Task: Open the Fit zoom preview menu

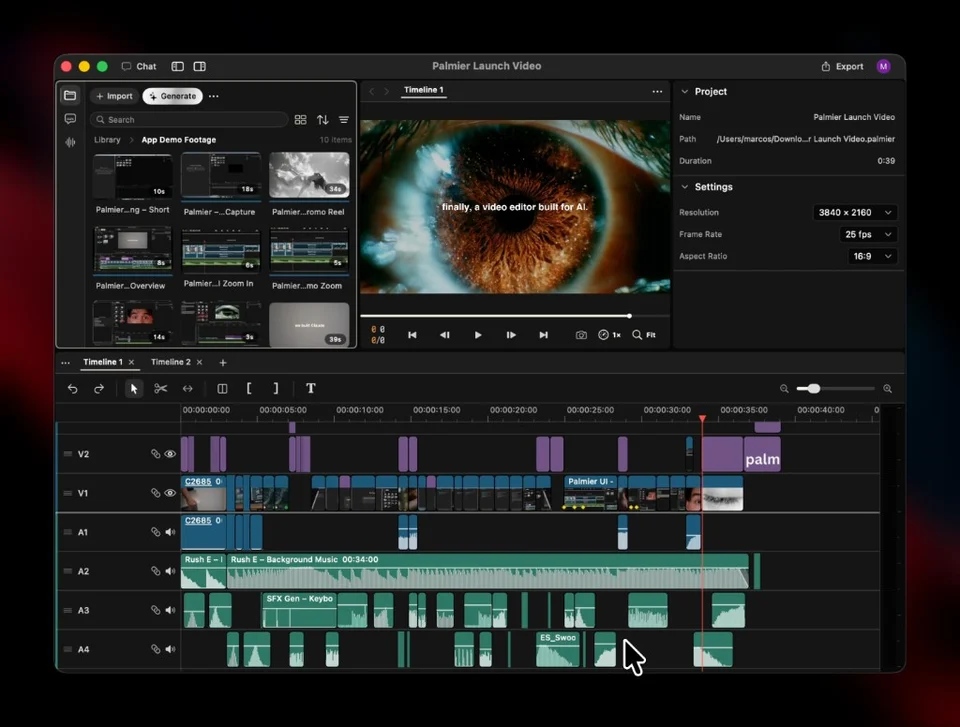Action: coord(644,335)
